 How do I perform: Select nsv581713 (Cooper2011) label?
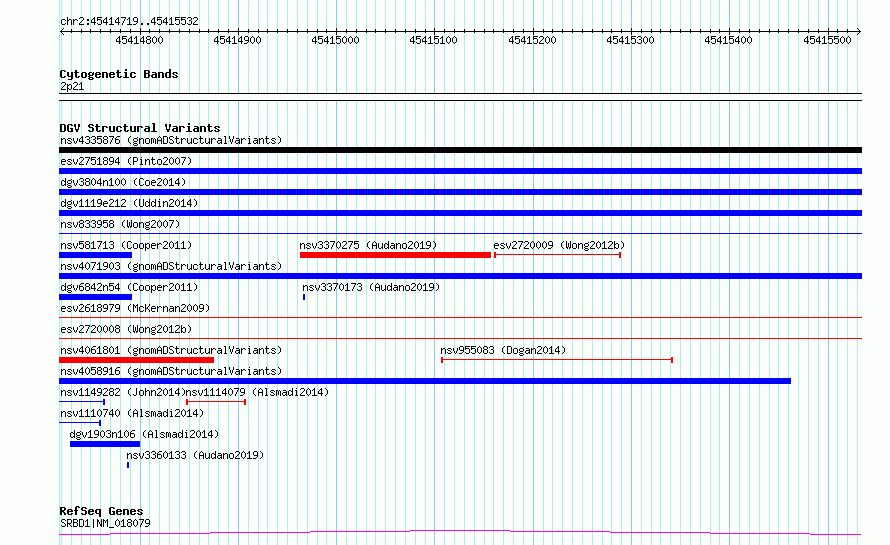click(126, 245)
